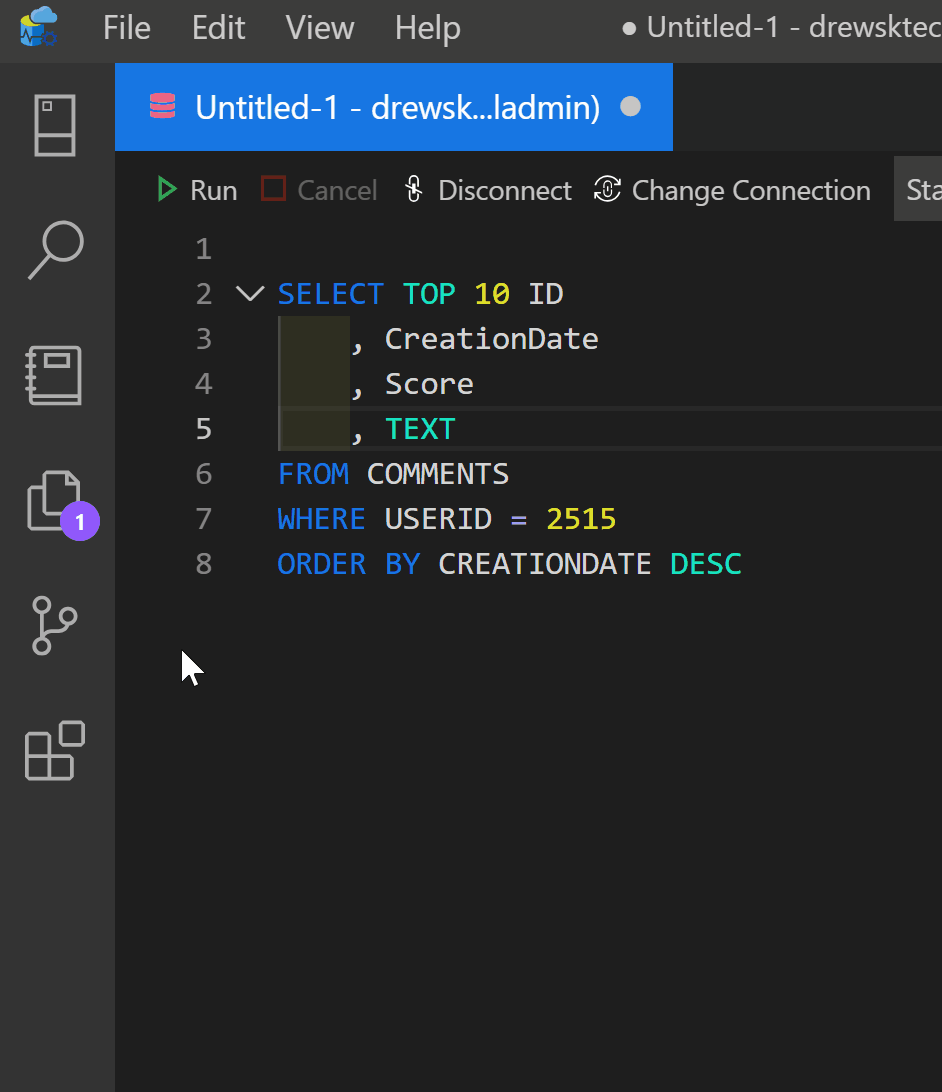The height and width of the screenshot is (1092, 942).
Task: Open the Edit menu
Action: click(219, 28)
